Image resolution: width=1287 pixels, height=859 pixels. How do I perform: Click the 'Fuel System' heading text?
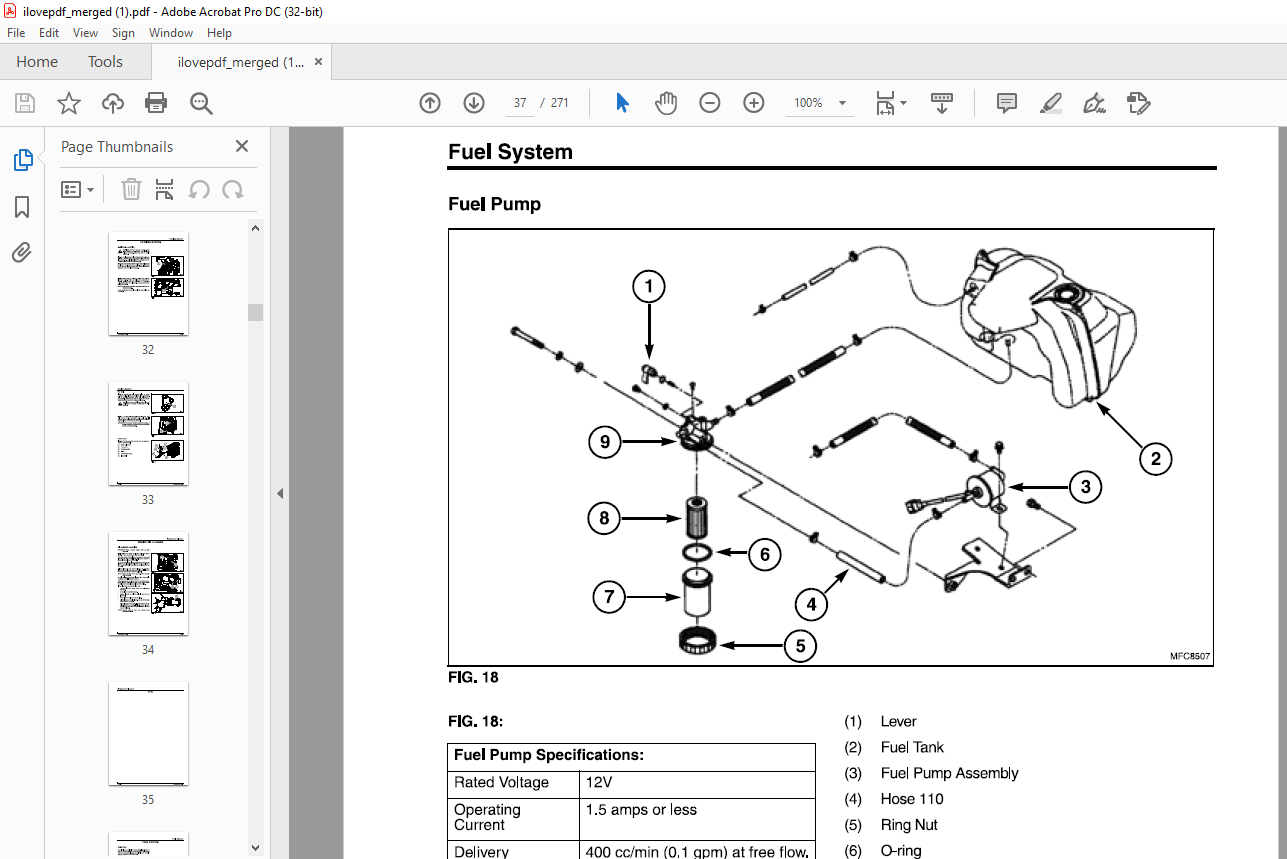pyautogui.click(x=510, y=152)
